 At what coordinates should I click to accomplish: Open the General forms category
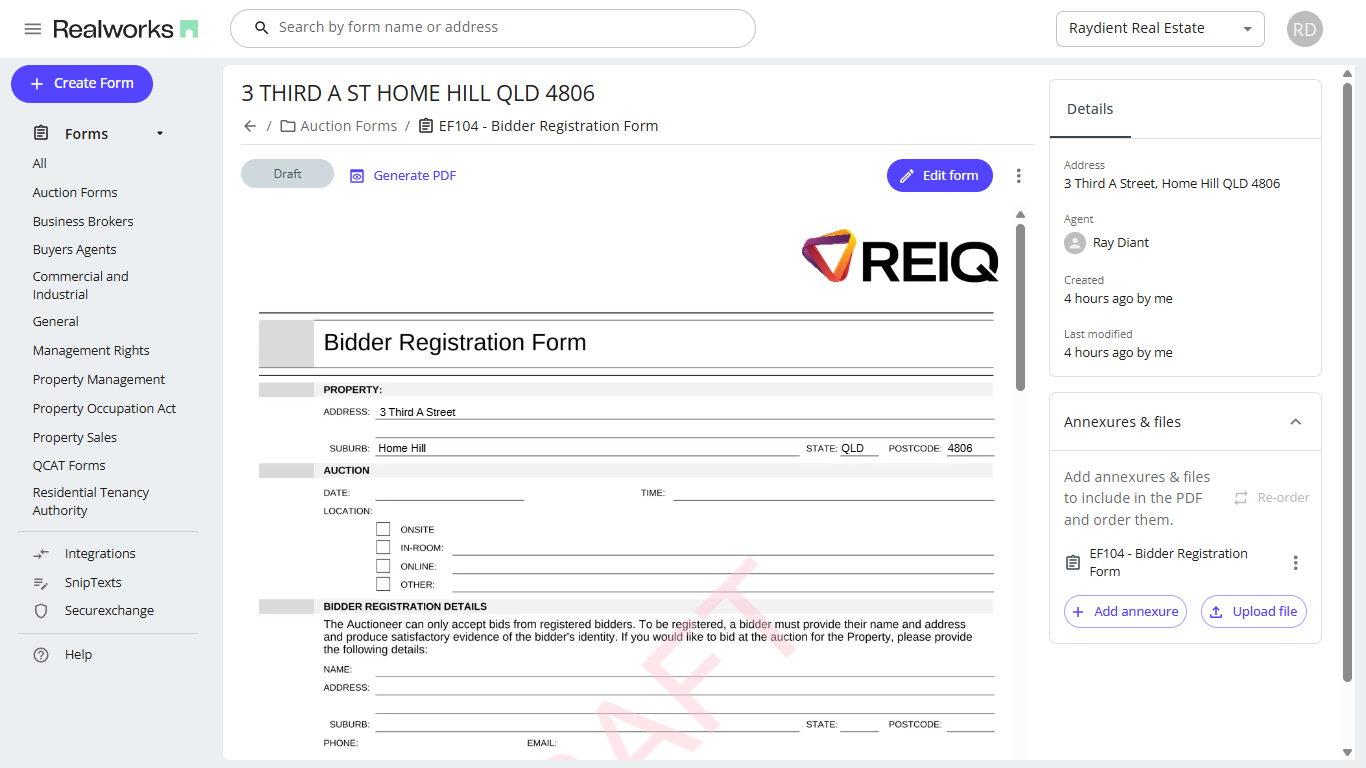[56, 322]
